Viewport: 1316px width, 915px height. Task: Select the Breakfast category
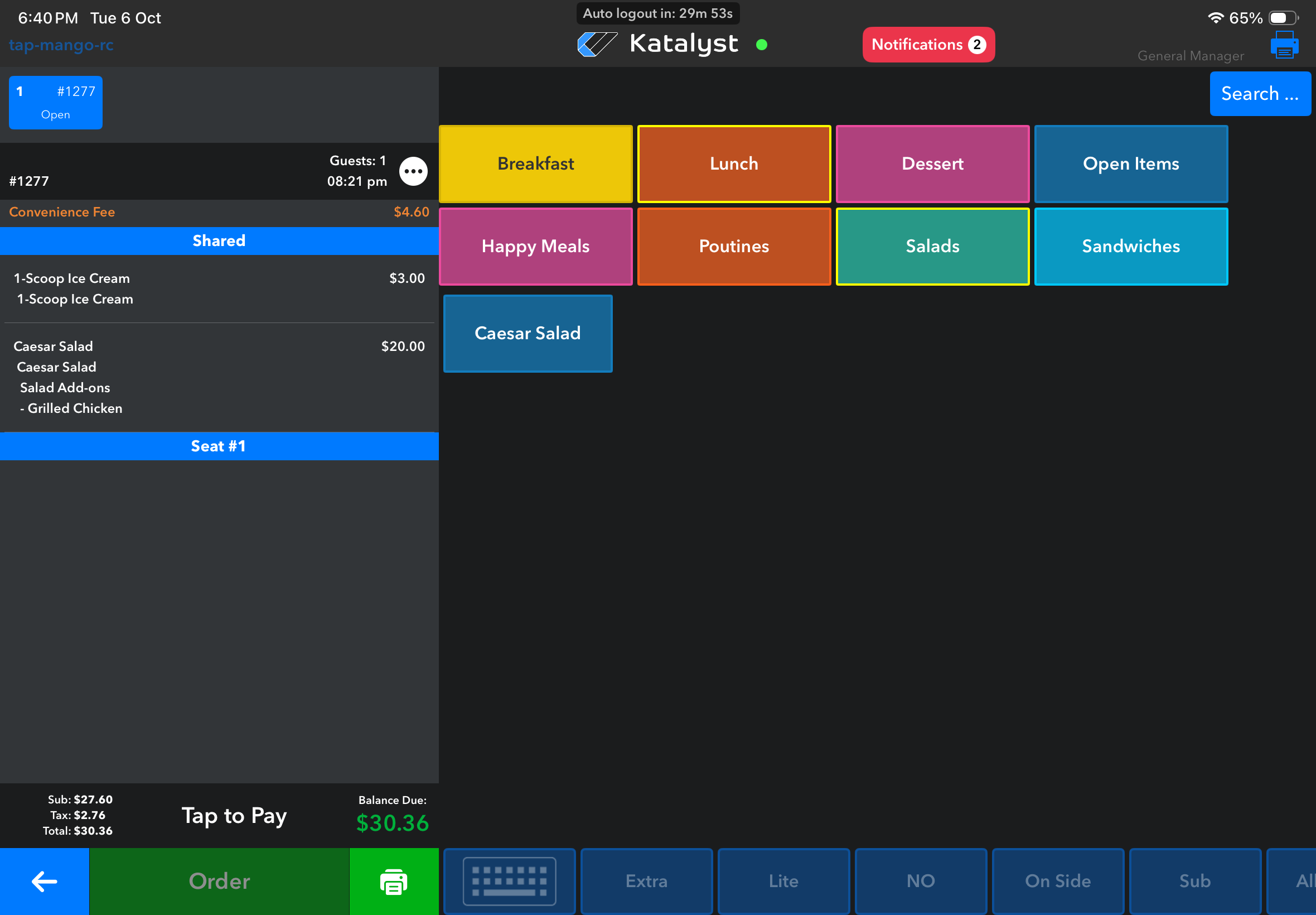(536, 164)
